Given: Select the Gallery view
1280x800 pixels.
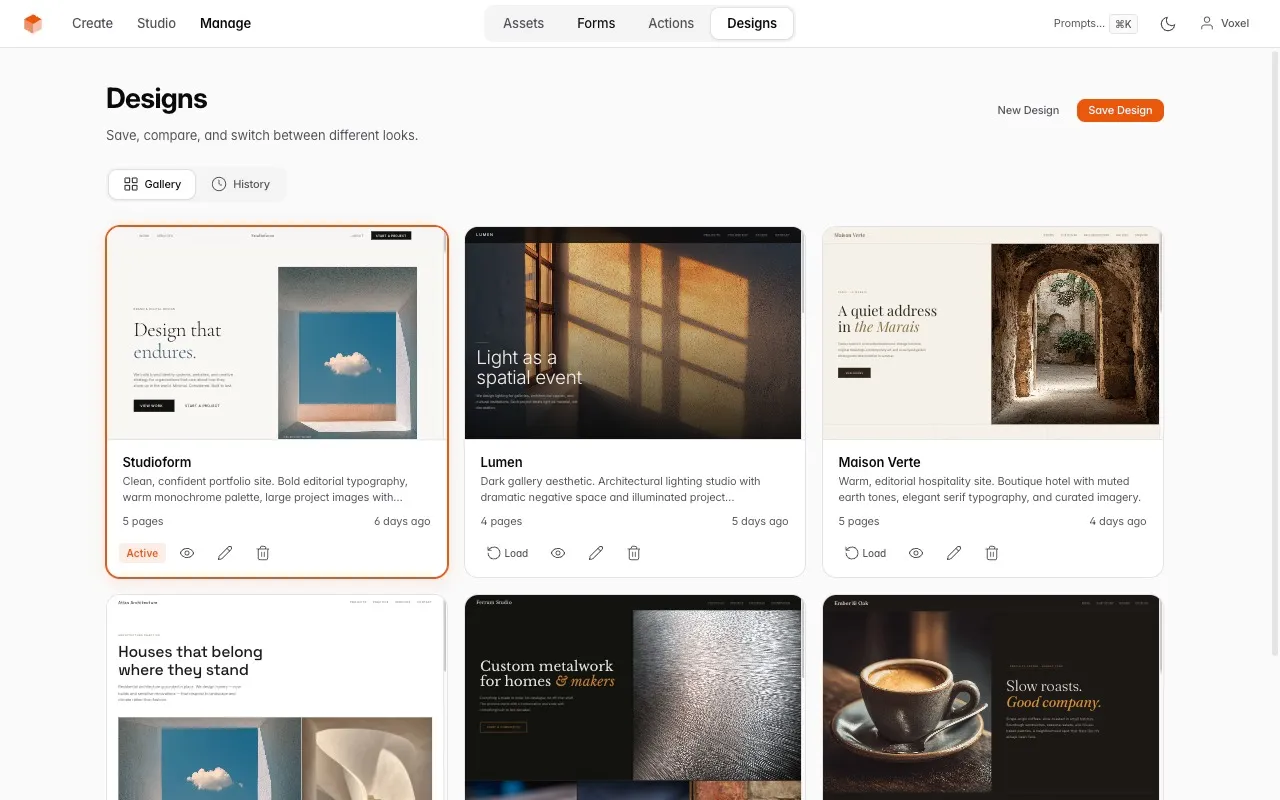Looking at the screenshot, I should [x=151, y=184].
